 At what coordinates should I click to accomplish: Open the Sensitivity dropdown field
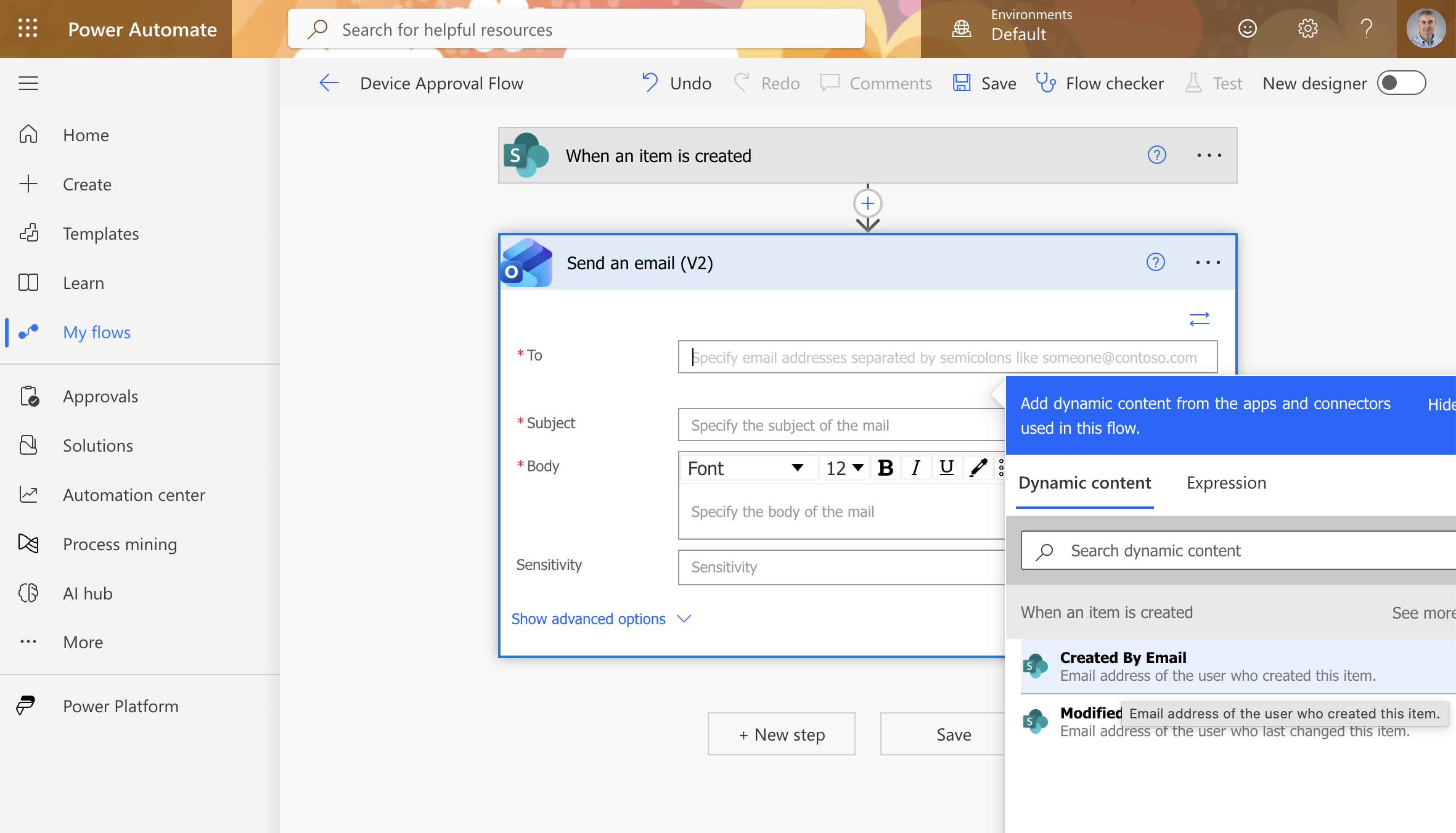pyautogui.click(x=841, y=567)
